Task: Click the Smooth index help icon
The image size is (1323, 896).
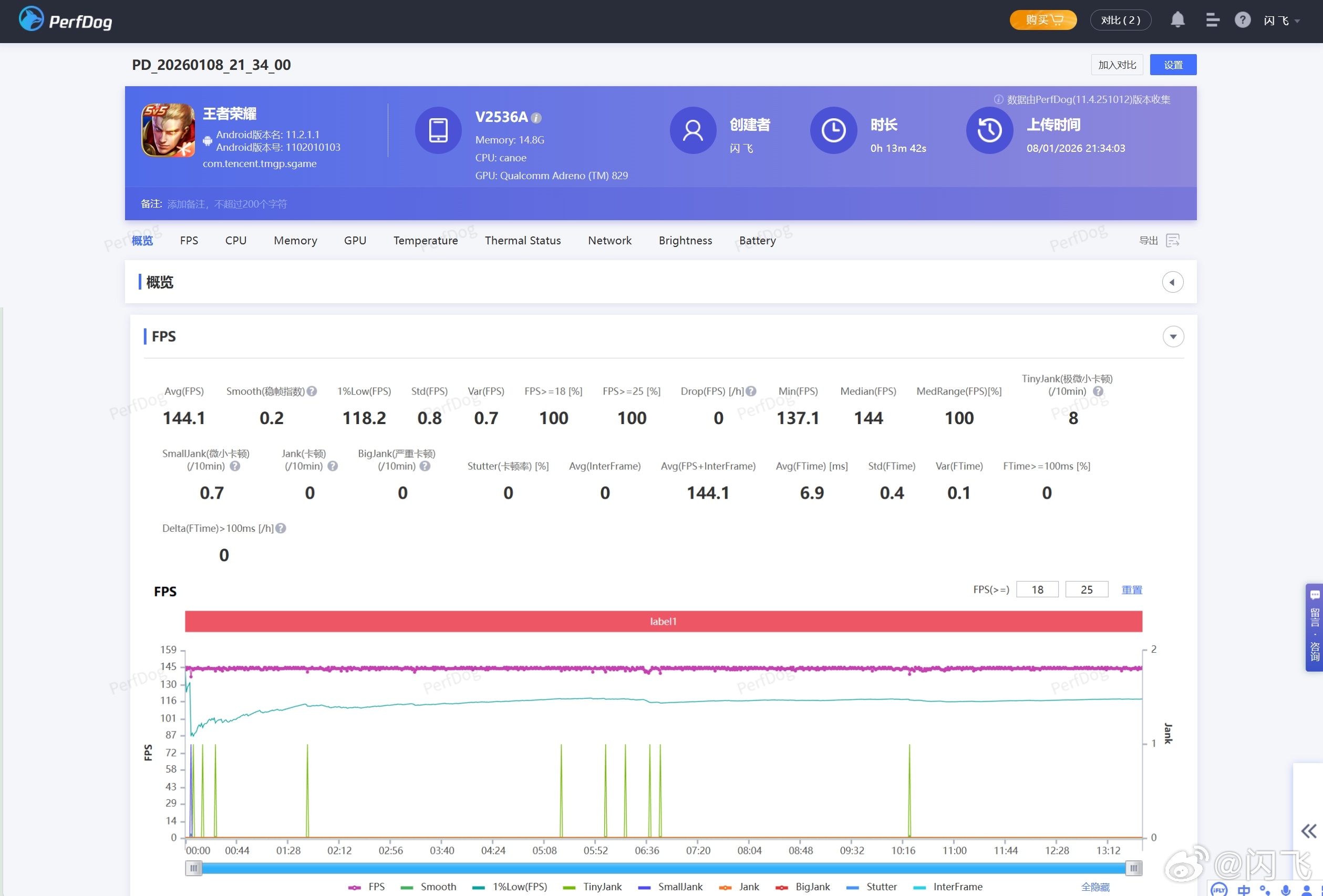Action: pos(312,391)
